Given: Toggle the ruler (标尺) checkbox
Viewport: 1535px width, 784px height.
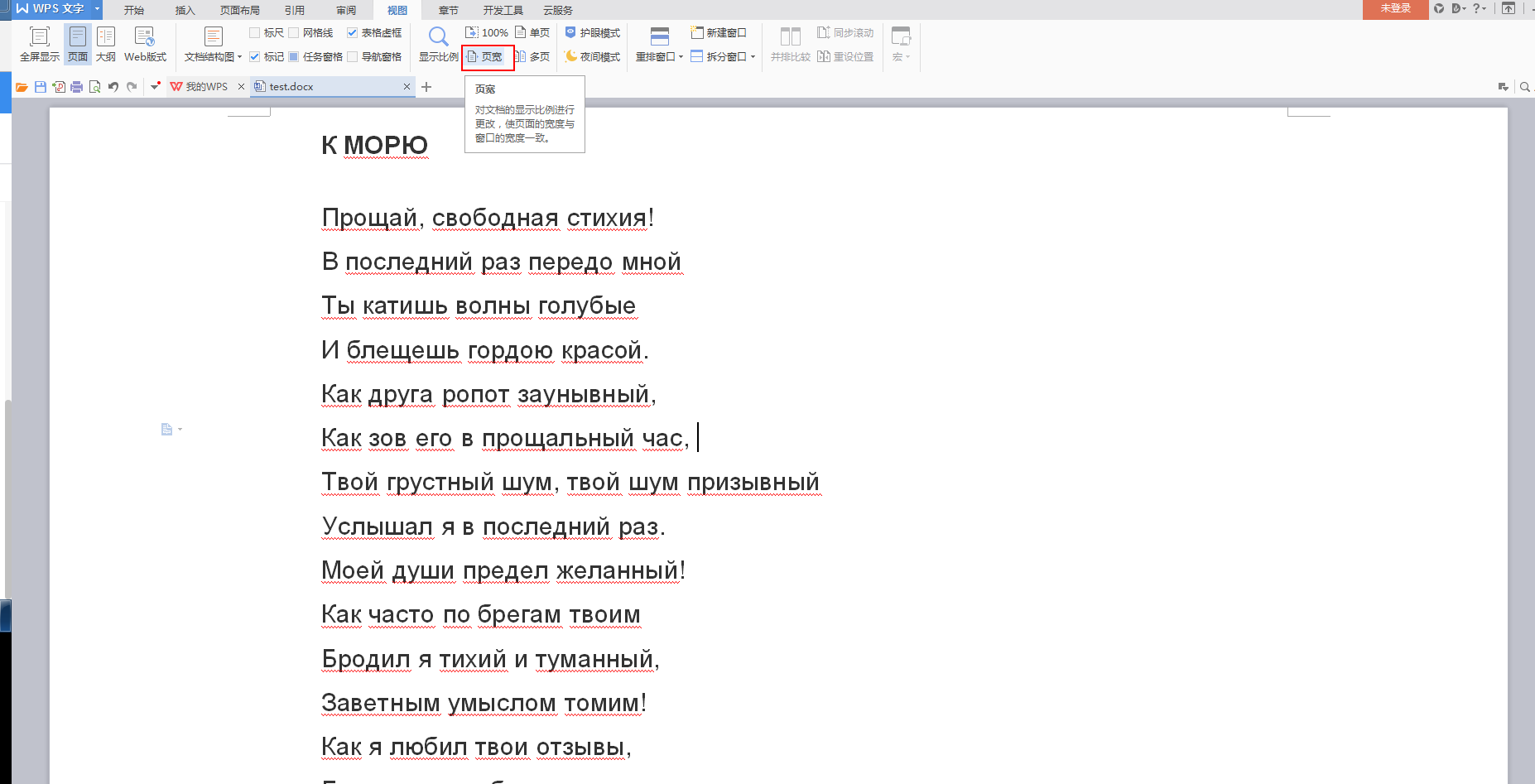Looking at the screenshot, I should (x=255, y=32).
